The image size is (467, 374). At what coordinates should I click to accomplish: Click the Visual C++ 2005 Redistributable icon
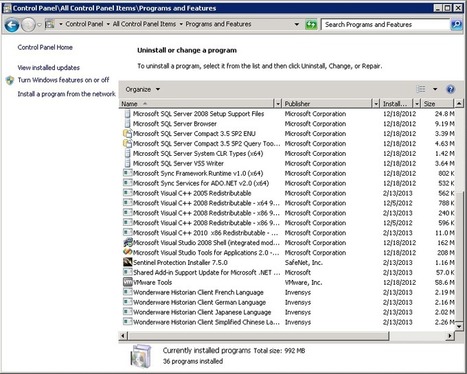128,193
